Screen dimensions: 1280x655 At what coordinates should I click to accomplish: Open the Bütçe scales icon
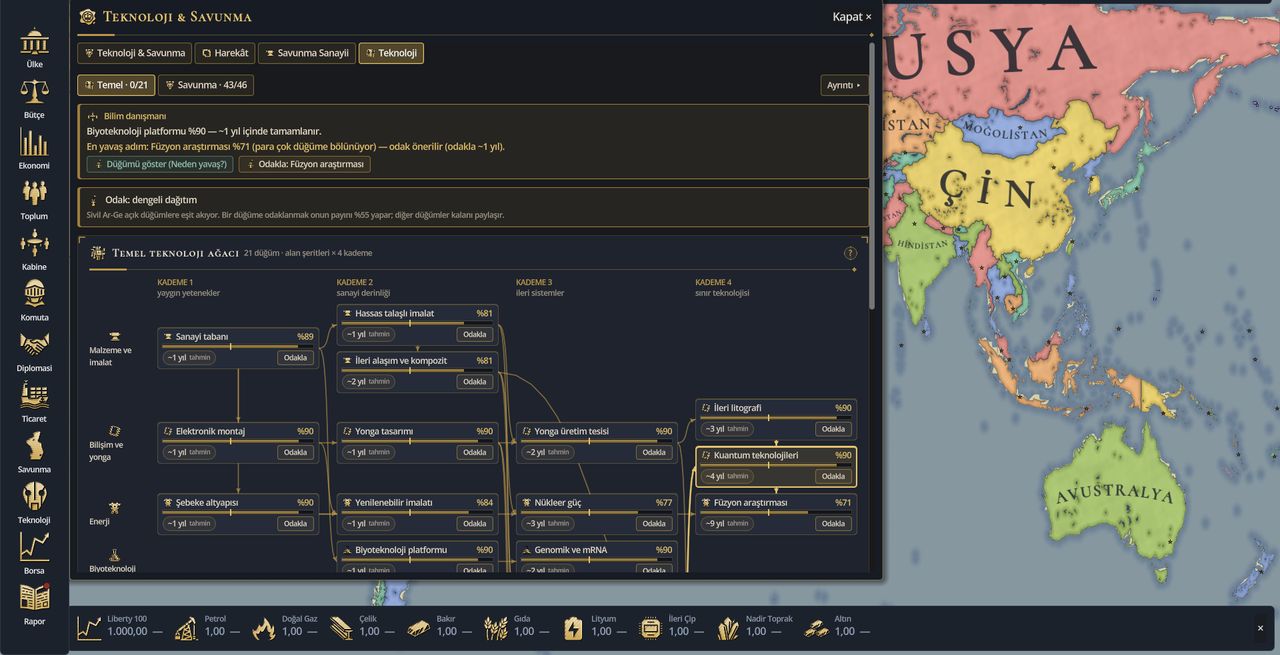(34, 100)
